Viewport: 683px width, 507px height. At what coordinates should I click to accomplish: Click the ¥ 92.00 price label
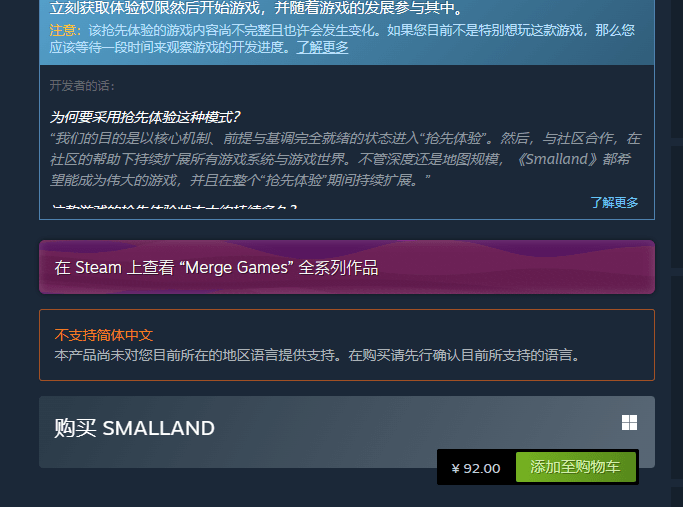[476, 469]
